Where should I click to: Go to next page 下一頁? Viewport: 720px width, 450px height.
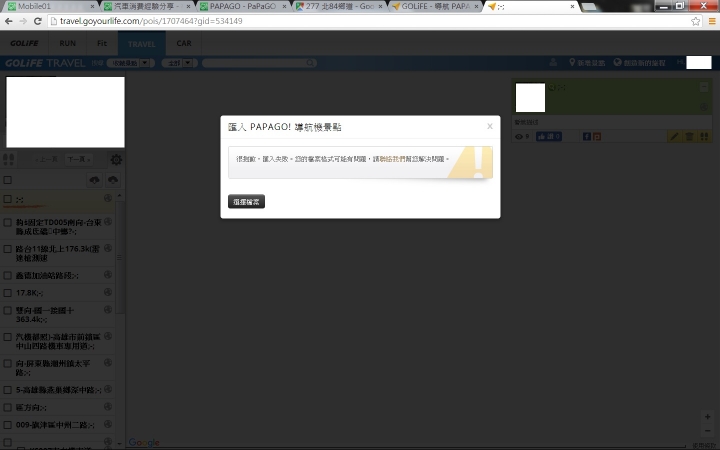point(79,159)
